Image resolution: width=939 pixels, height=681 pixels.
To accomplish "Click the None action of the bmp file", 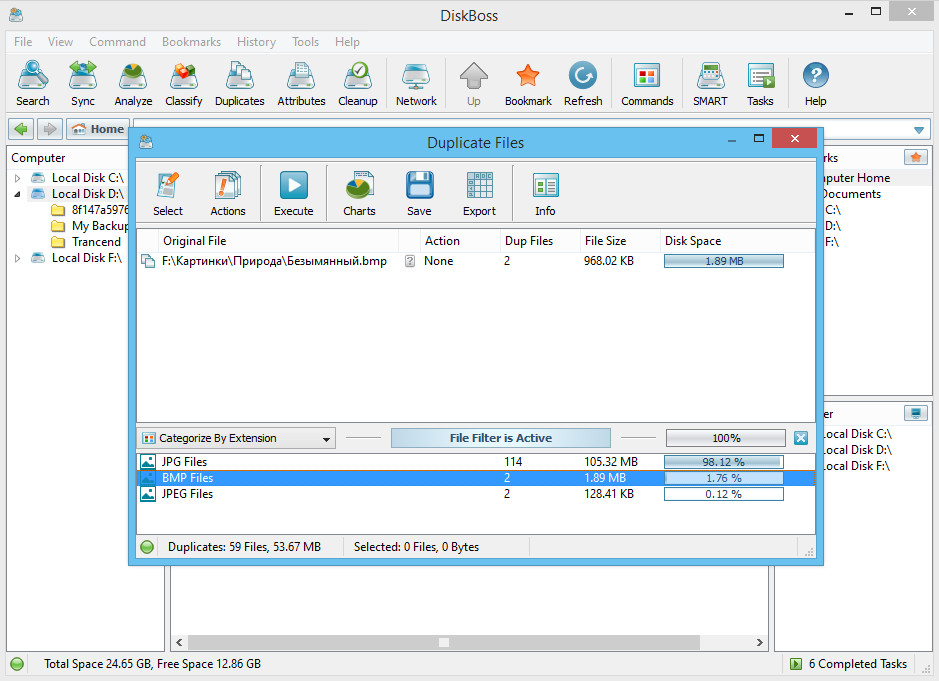I will pyautogui.click(x=438, y=261).
